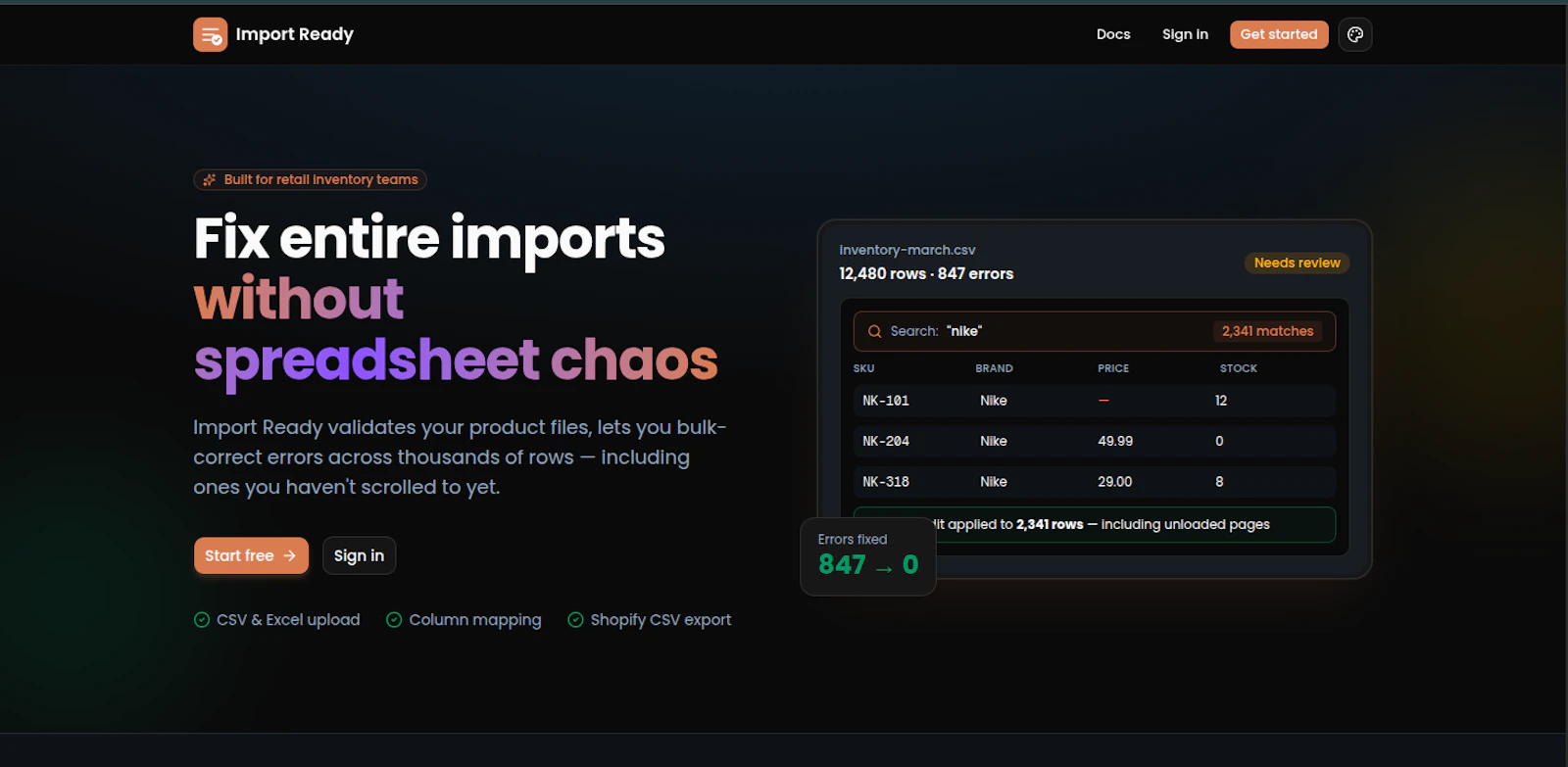Click the hero Sign in button
This screenshot has width=1568, height=767.
pos(359,555)
